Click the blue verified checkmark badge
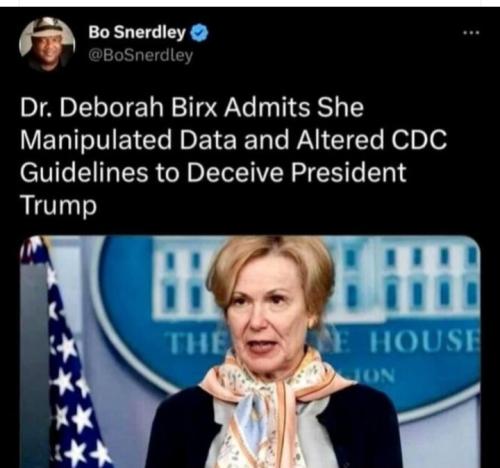The height and width of the screenshot is (468, 500). pos(199,33)
